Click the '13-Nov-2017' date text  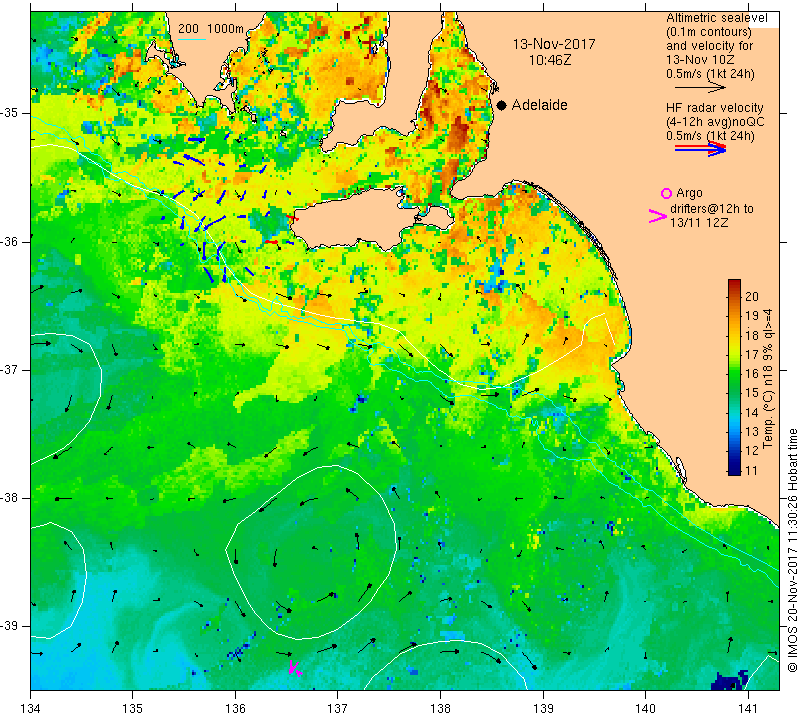click(554, 44)
